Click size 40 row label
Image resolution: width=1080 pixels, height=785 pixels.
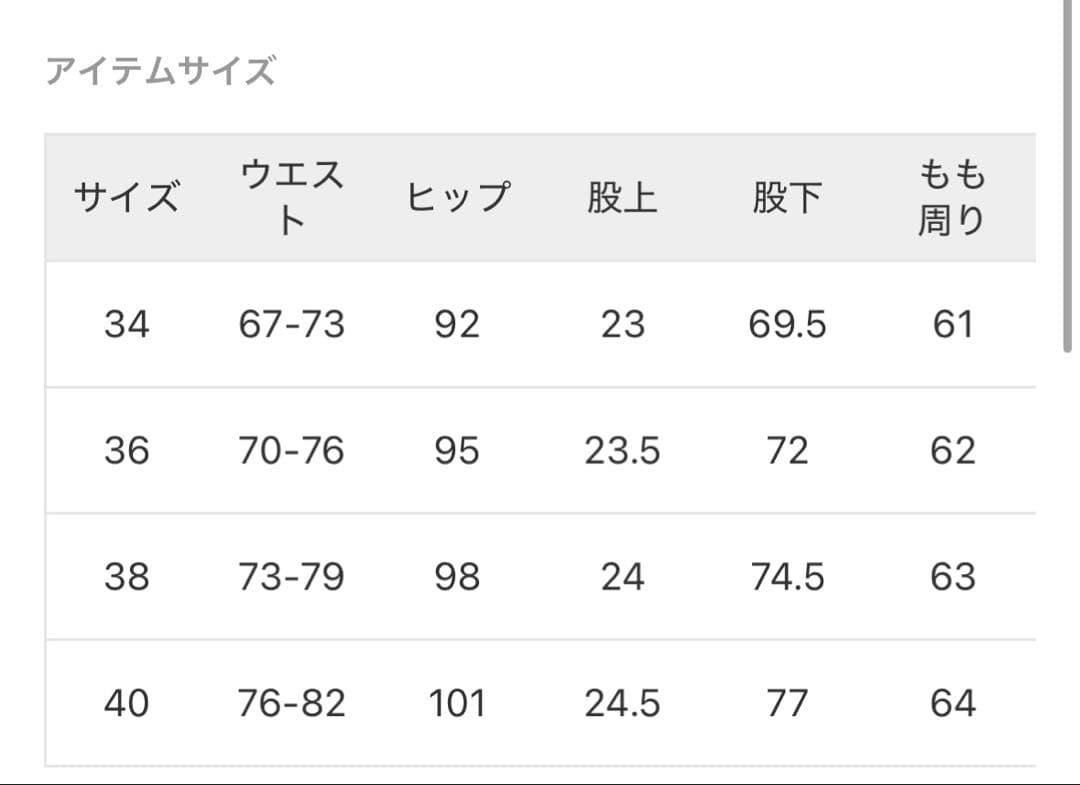click(x=126, y=703)
